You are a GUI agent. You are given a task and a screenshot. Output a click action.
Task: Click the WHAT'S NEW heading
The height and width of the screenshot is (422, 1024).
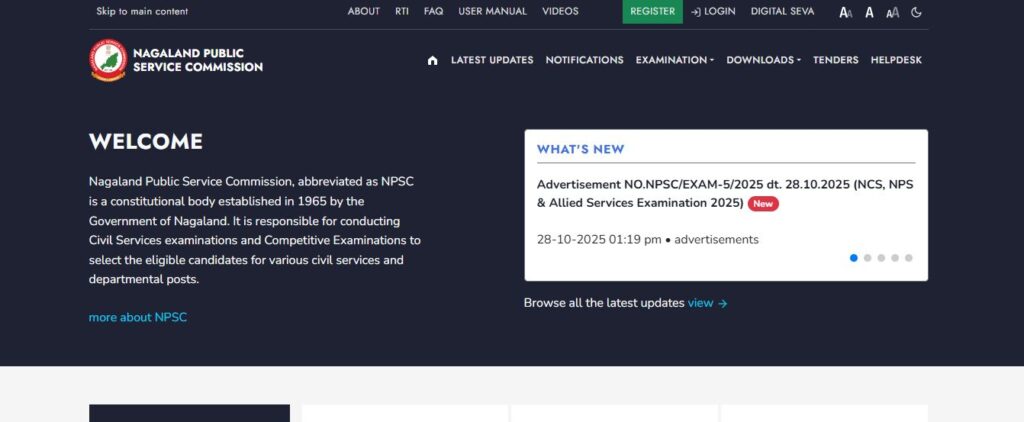tap(581, 149)
